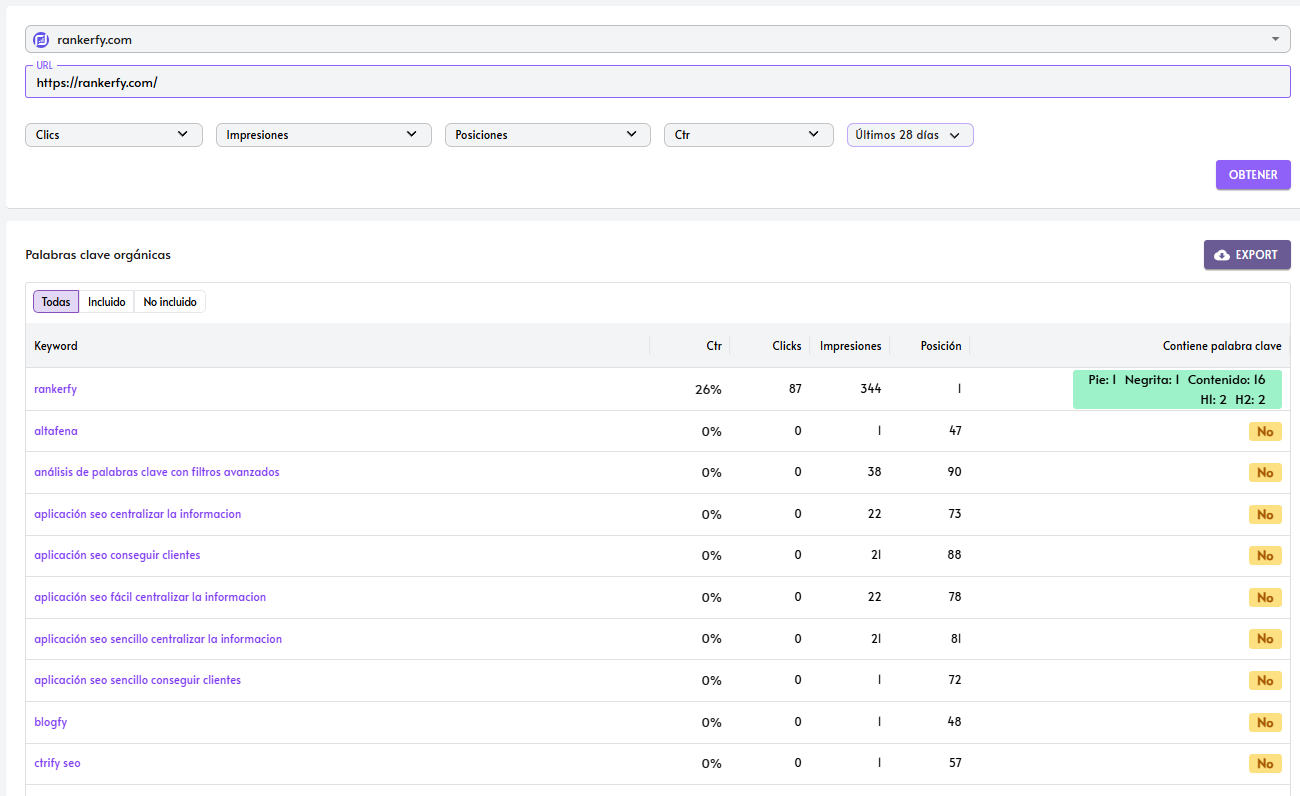The height and width of the screenshot is (796, 1300).
Task: Open the altafena keyword link
Action: [56, 431]
